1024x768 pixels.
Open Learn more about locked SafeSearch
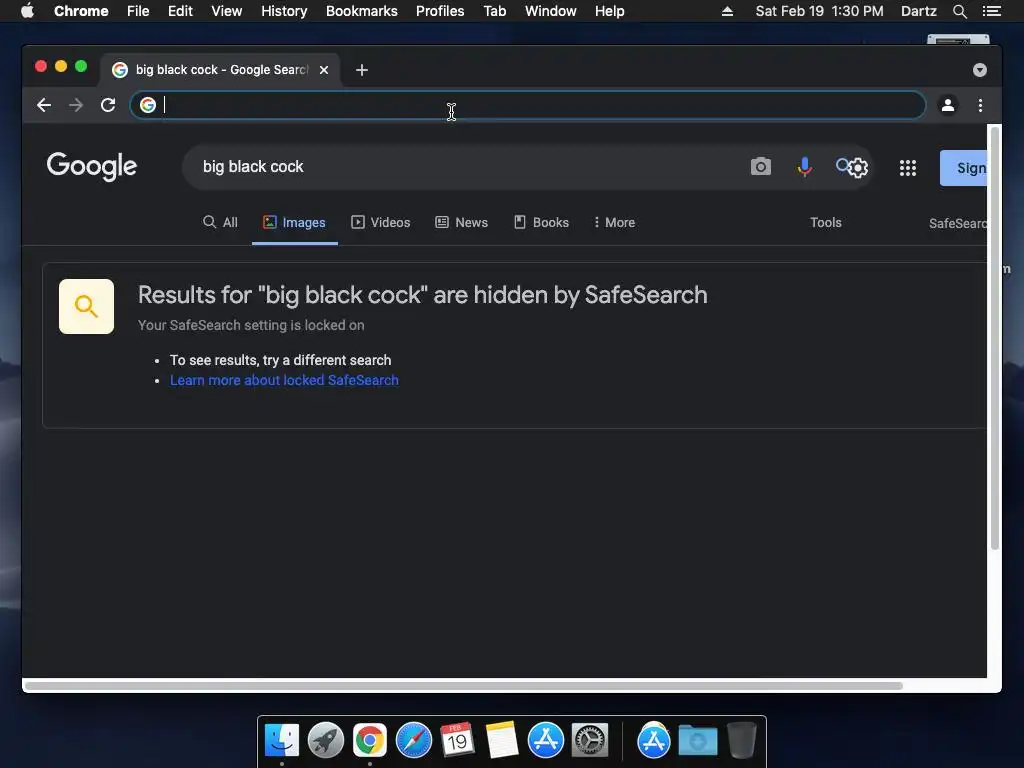coord(284,380)
